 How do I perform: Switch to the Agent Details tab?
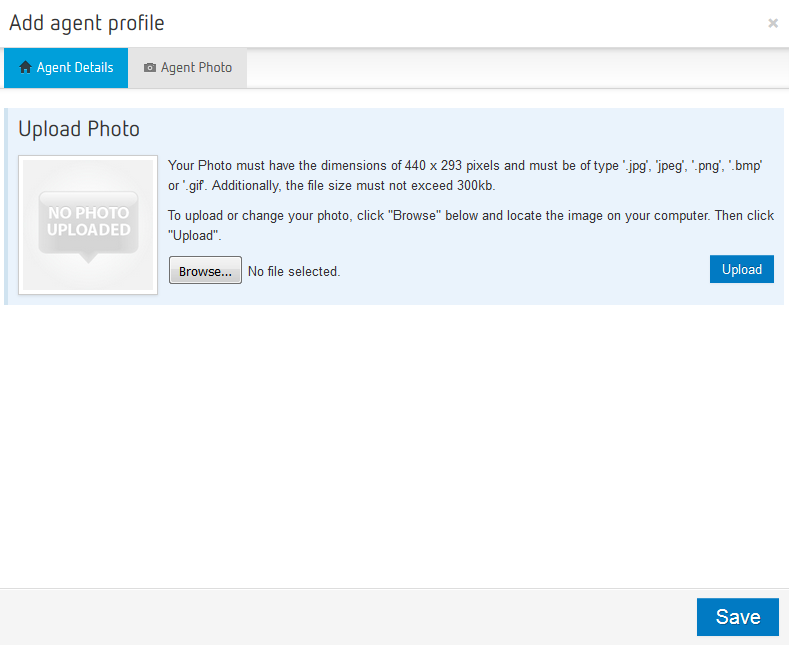pyautogui.click(x=66, y=68)
